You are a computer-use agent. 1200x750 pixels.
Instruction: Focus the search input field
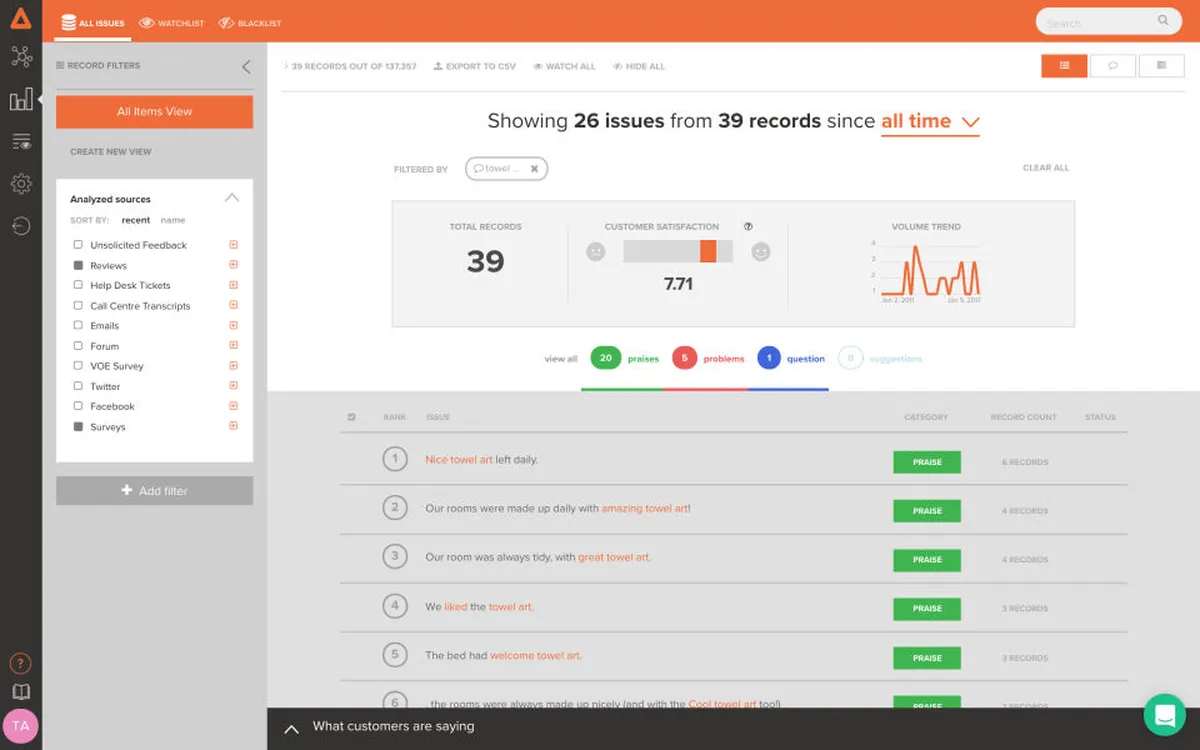coord(1107,21)
